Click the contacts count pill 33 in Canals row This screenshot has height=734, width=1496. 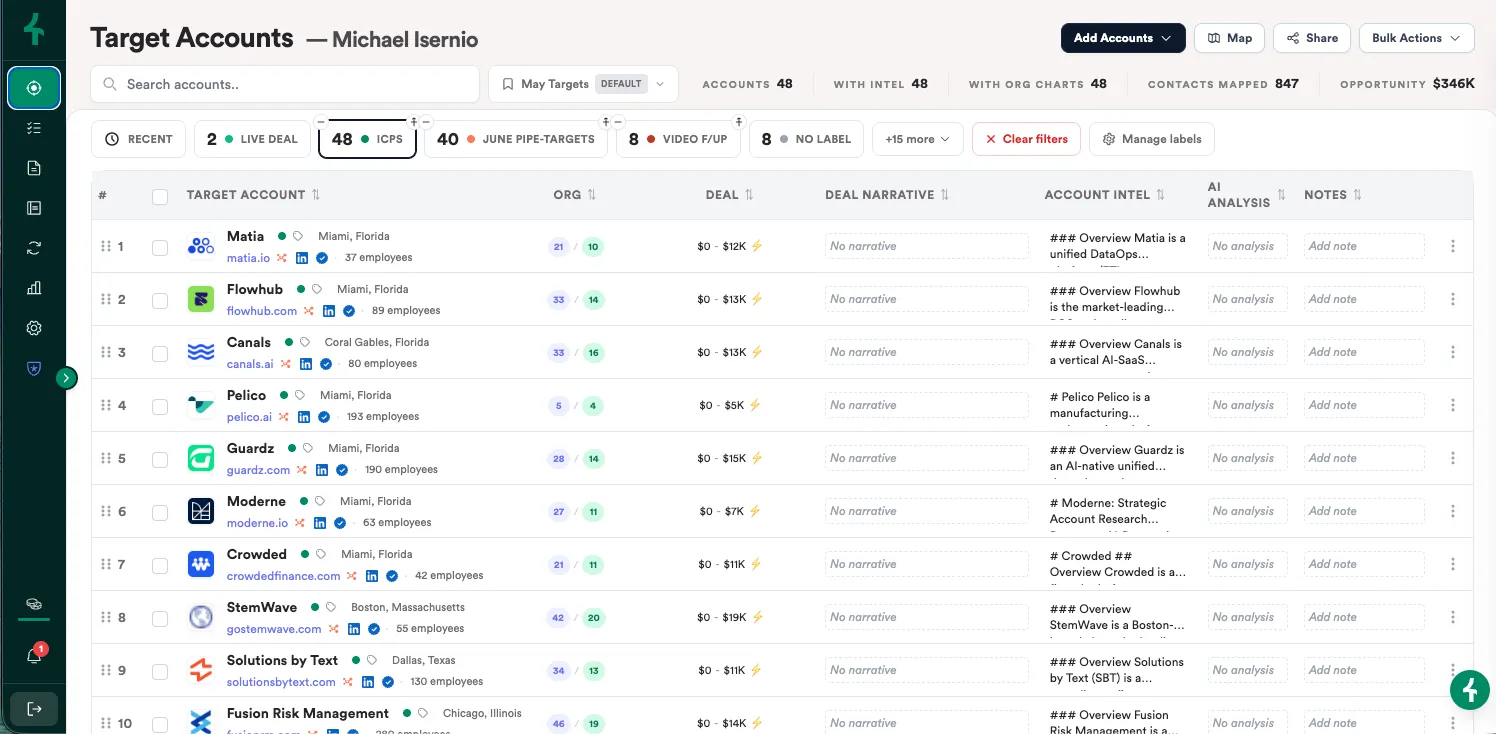coord(558,352)
